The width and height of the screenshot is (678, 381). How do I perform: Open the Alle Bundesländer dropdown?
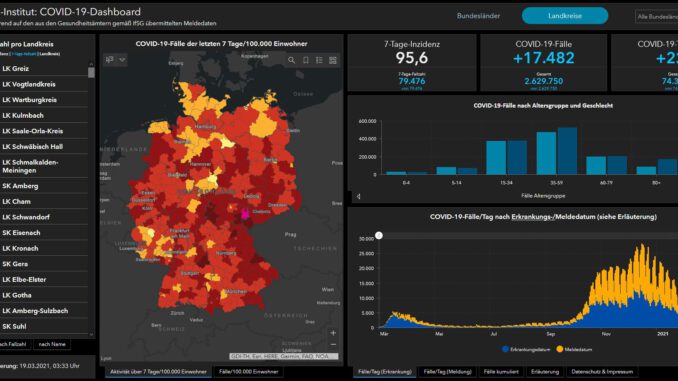click(656, 16)
